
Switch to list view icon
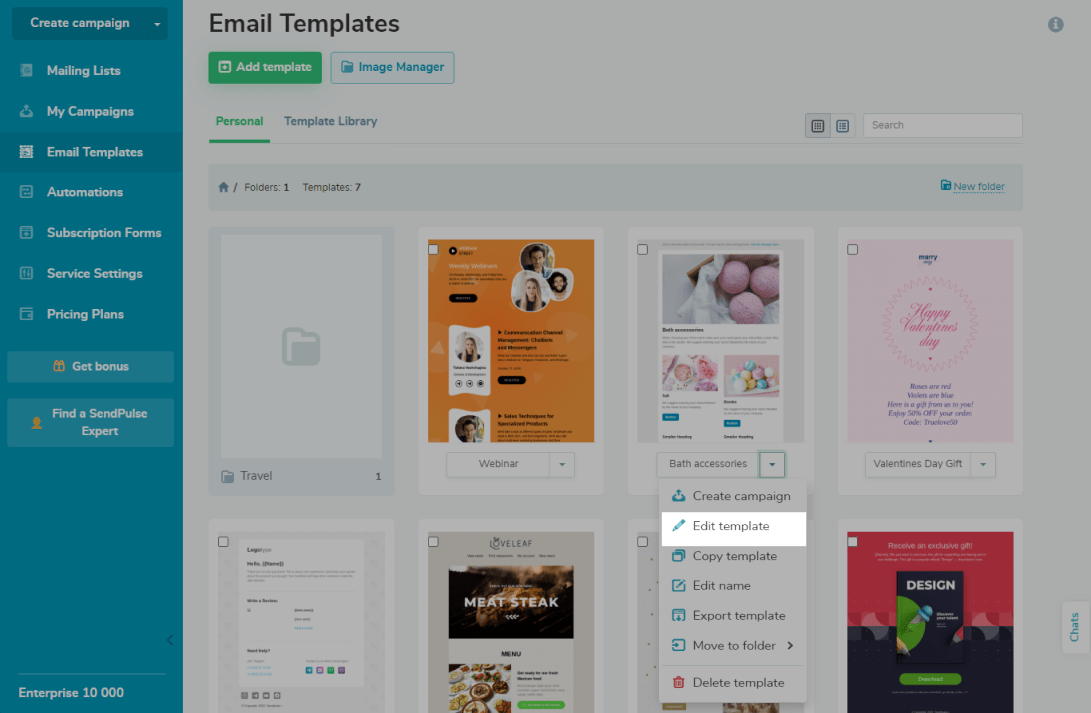tap(843, 126)
